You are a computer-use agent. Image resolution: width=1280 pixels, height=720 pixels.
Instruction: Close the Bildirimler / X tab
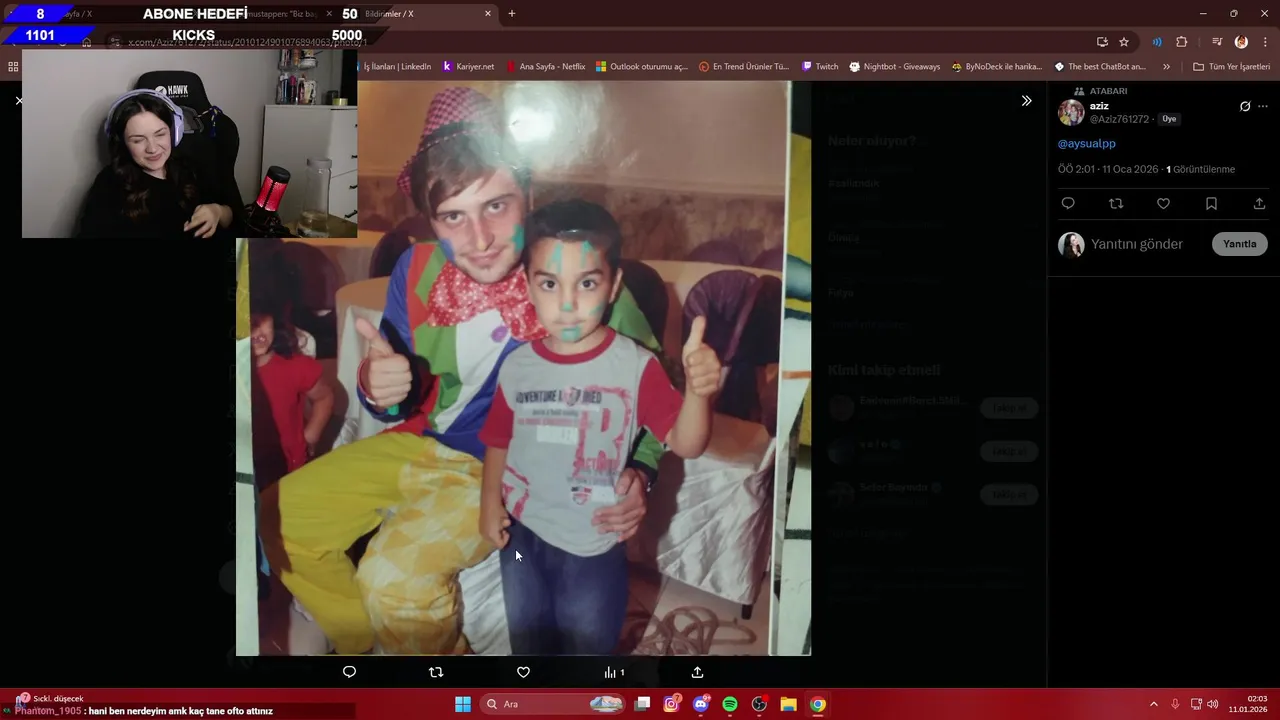coord(488,14)
